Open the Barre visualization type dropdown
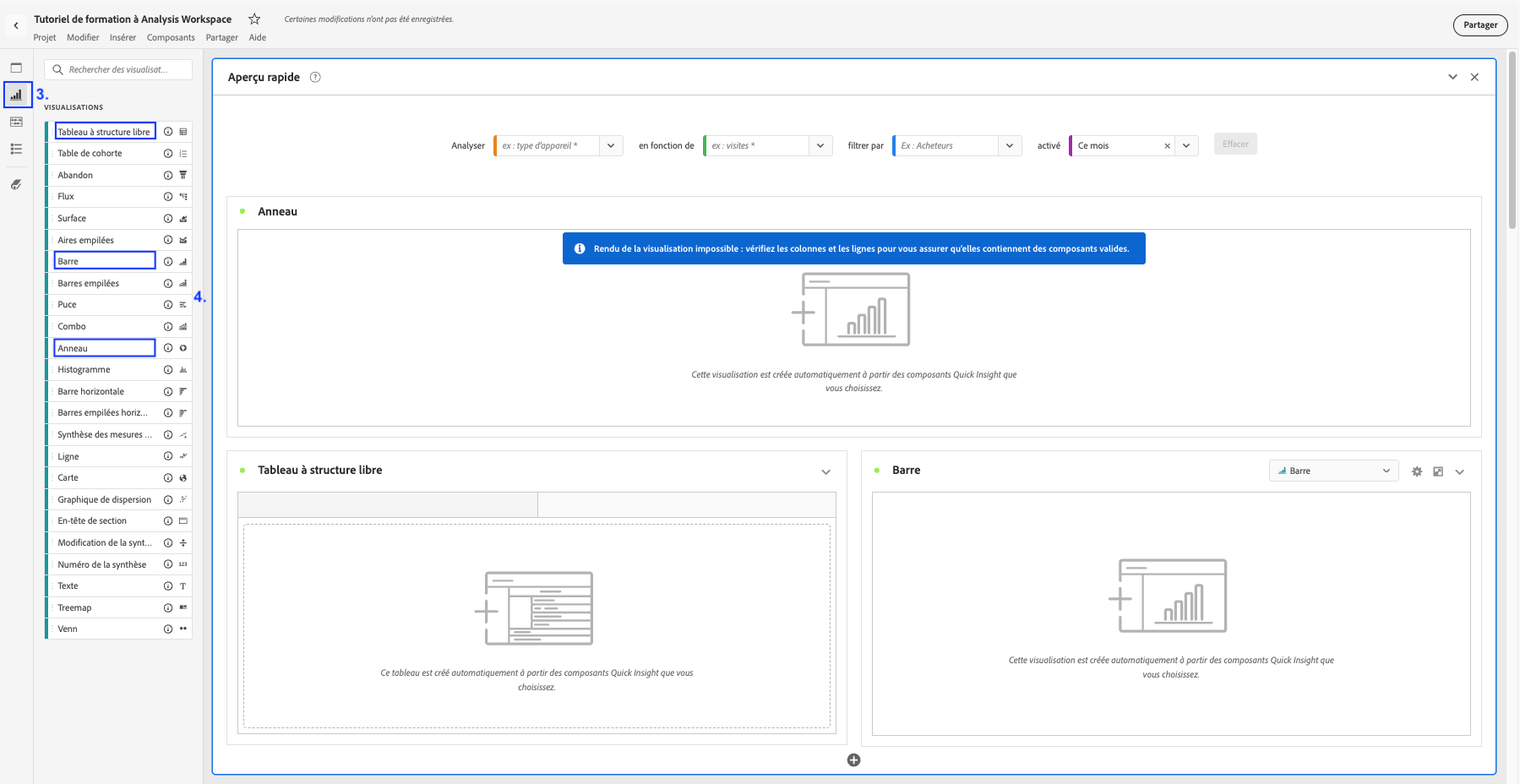The image size is (1520, 784). pos(1333,471)
